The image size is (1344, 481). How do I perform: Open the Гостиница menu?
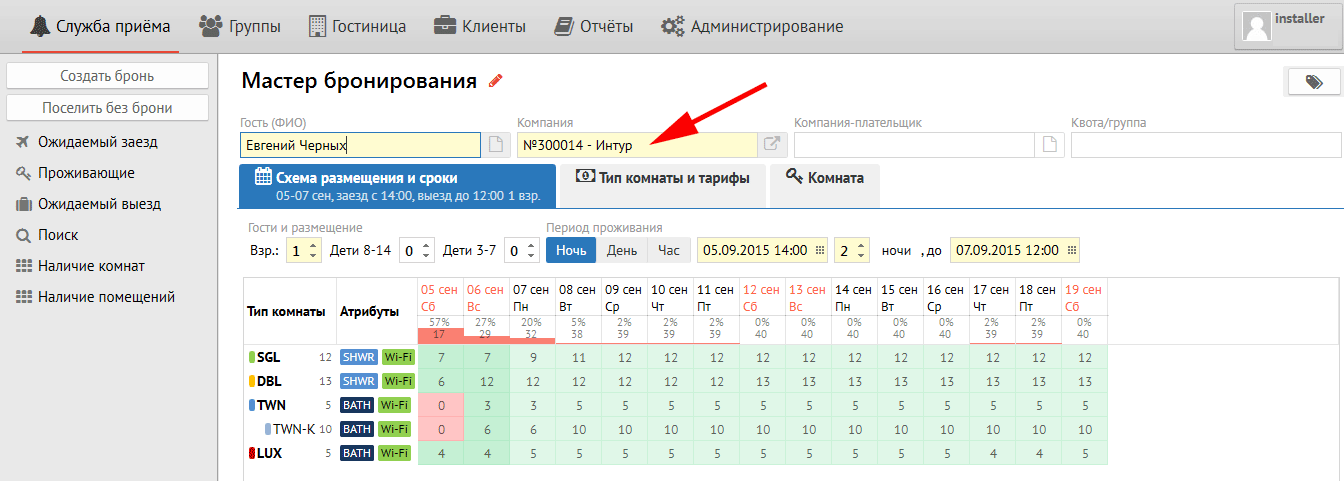(x=357, y=27)
